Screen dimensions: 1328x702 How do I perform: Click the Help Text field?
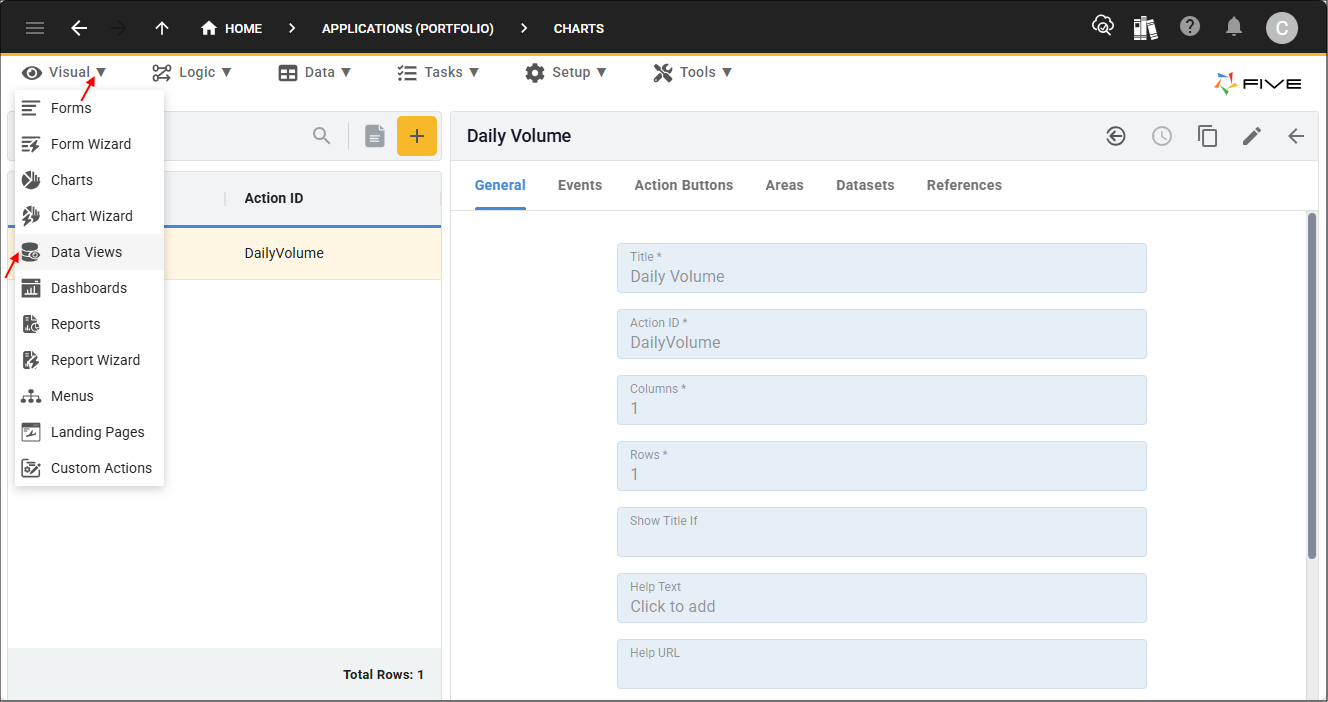tap(882, 598)
